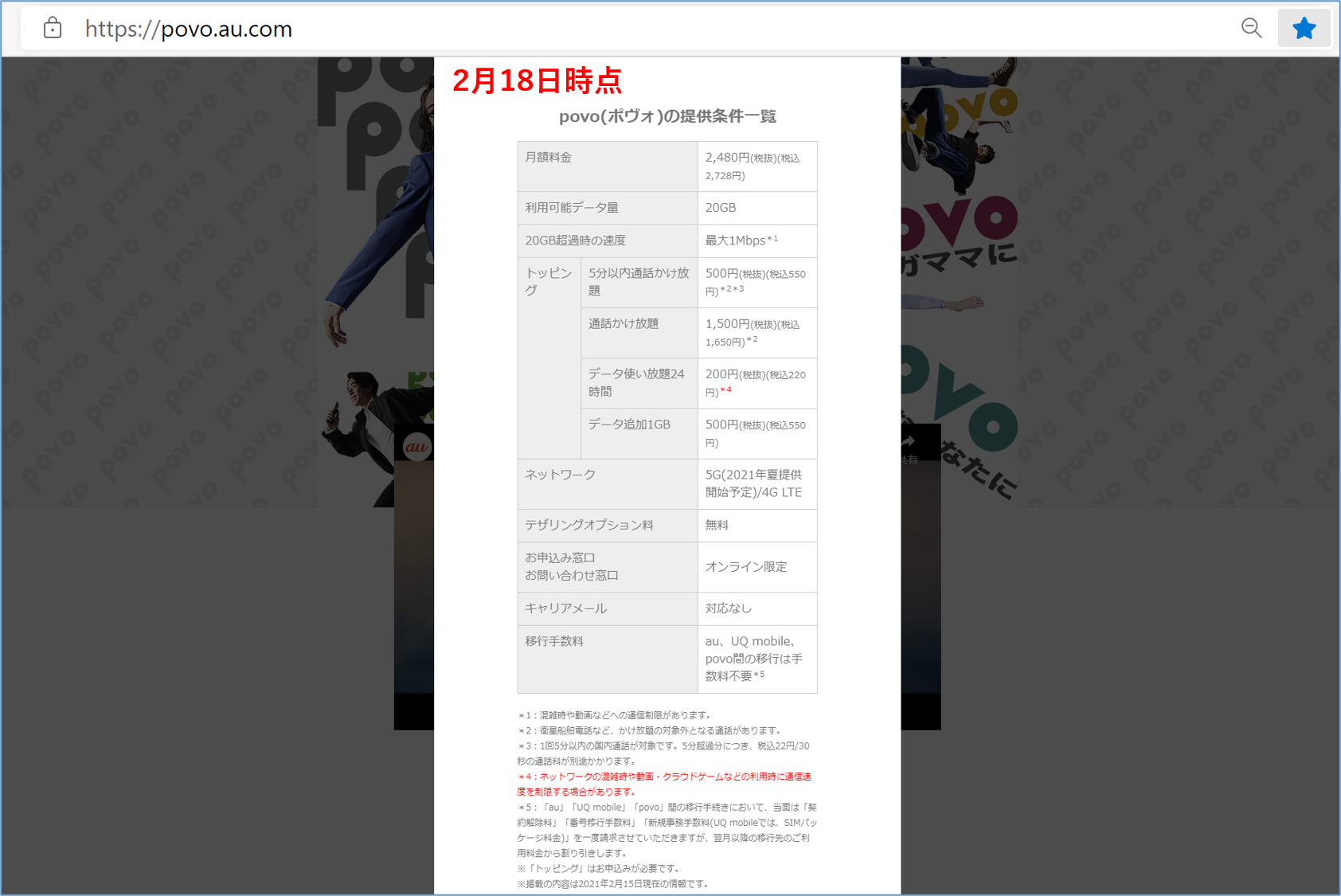Viewport: 1341px width, 896px height.
Task: Click the 500円 price for 5分以内通話かけ放題
Action: [757, 283]
